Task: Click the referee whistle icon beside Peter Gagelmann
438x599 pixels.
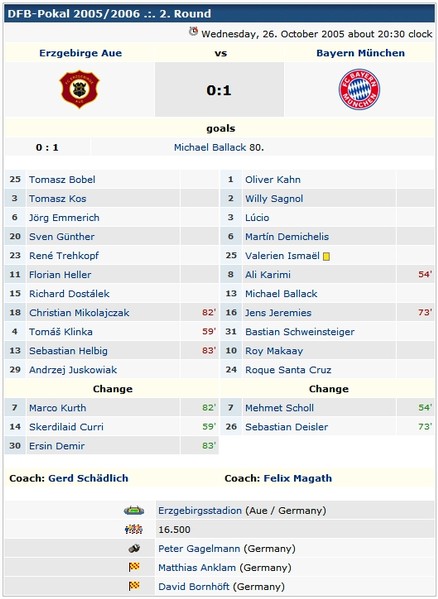Action: coord(134,549)
